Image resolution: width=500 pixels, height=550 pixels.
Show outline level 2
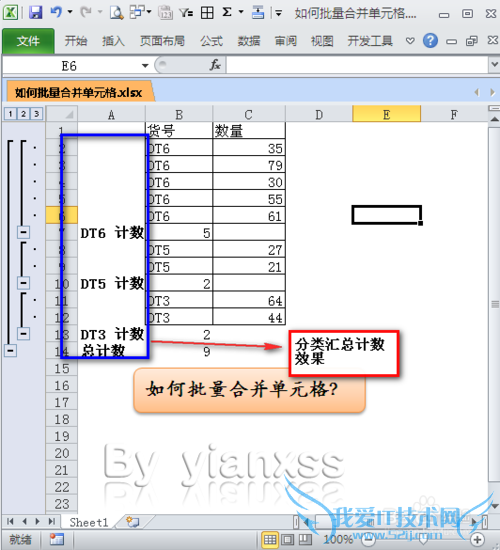click(23, 114)
